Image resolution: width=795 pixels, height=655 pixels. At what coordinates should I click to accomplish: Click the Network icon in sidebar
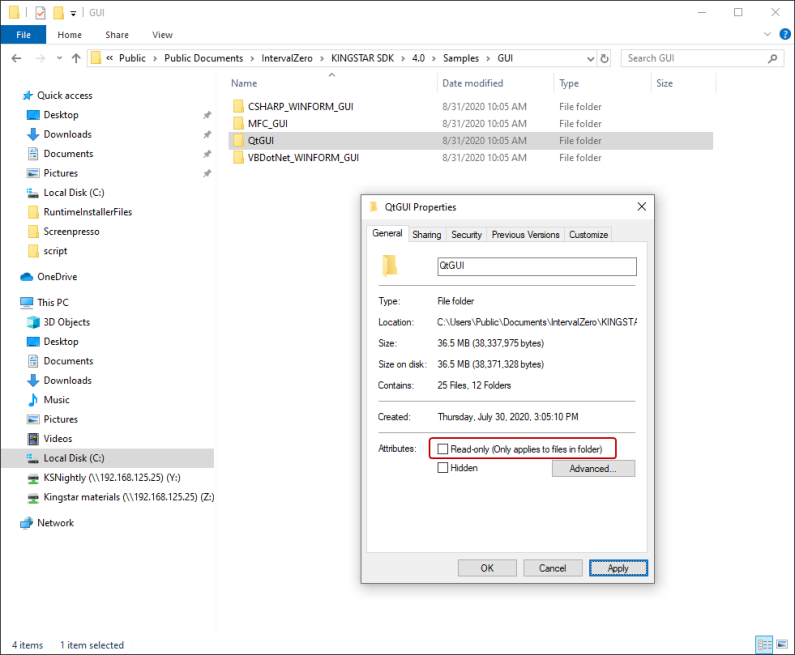coord(27,523)
